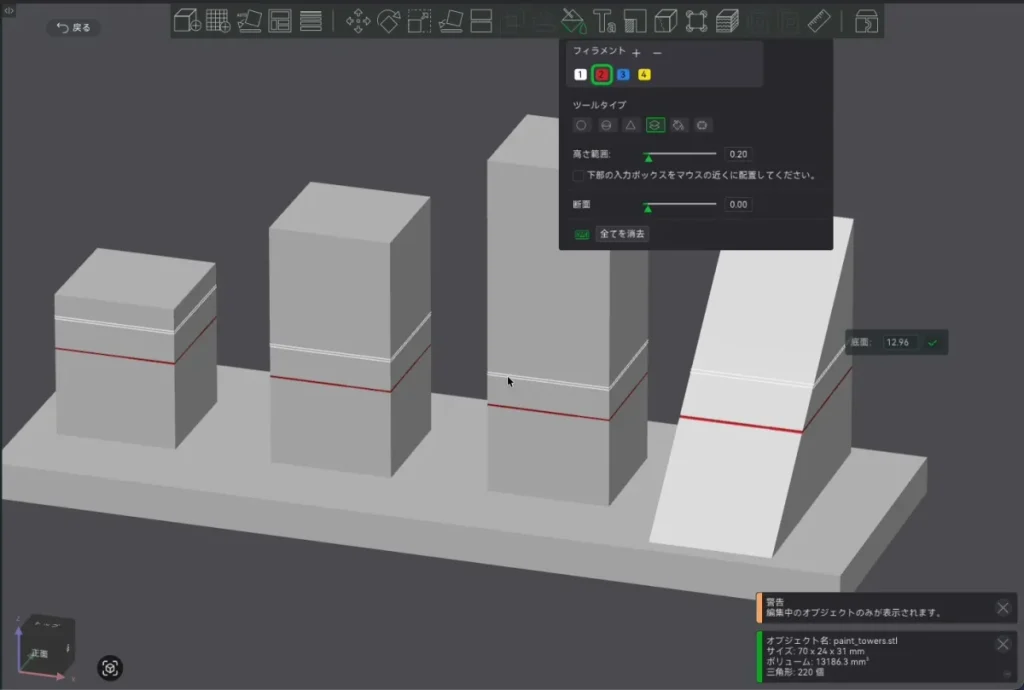Open the assembly view icon
This screenshot has height=690, width=1024.
click(x=866, y=21)
